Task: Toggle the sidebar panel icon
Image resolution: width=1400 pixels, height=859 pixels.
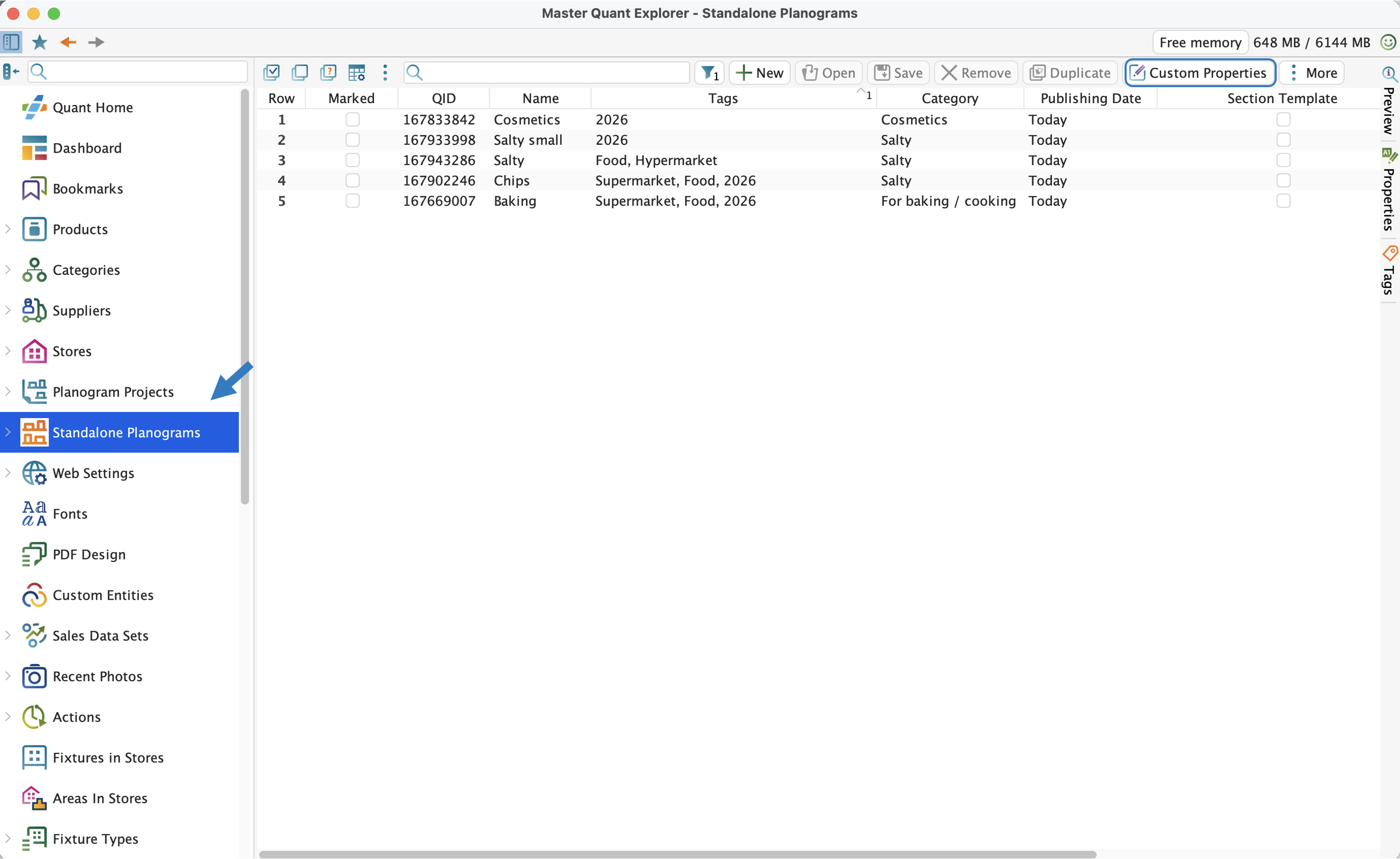Action: pos(11,42)
